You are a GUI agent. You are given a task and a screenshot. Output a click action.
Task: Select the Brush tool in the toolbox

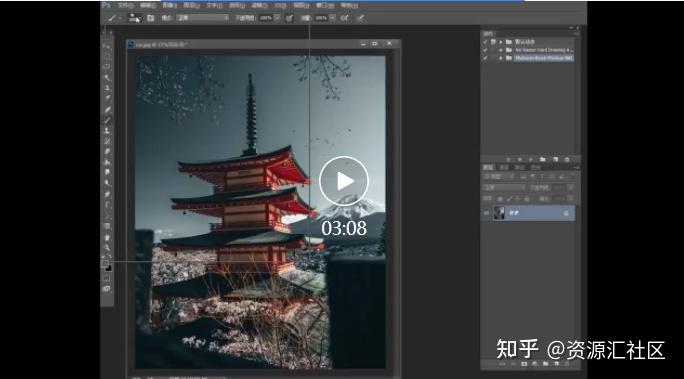(x=107, y=120)
